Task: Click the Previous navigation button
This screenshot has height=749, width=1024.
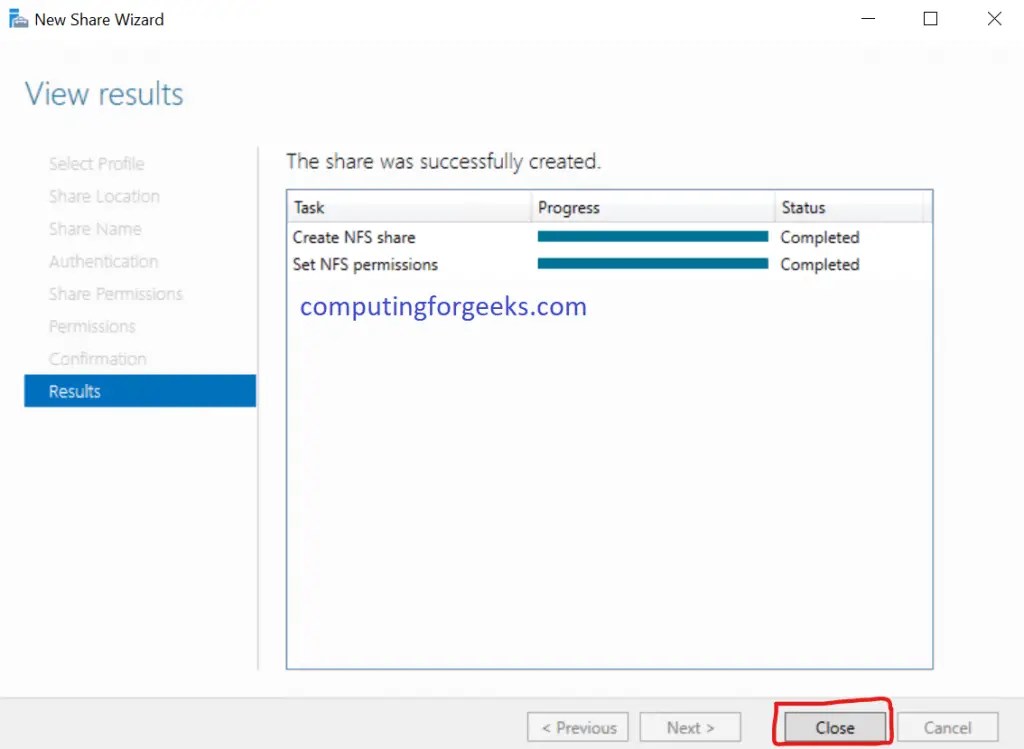Action: point(577,727)
